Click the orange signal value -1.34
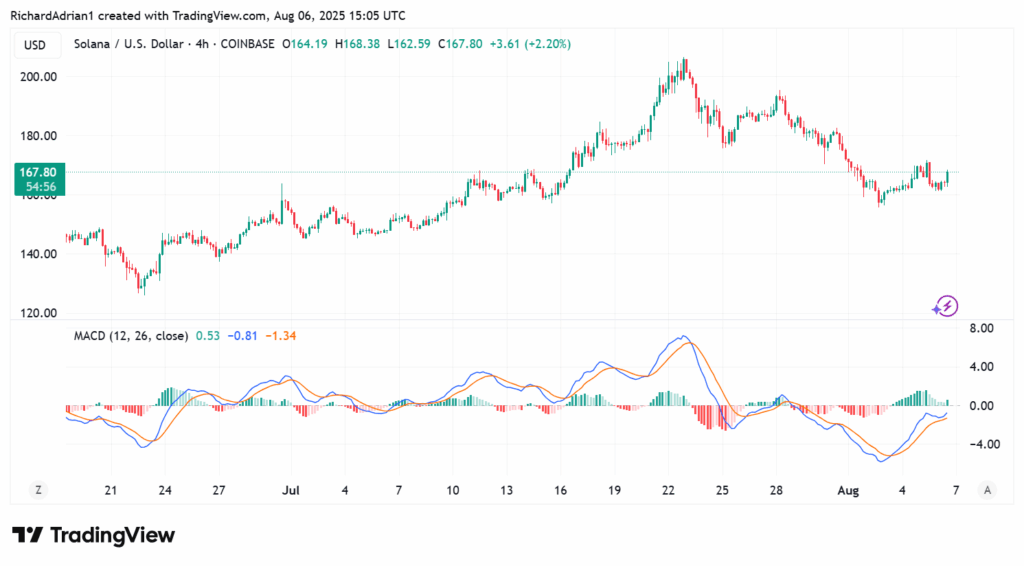This screenshot has width=1024, height=566. pyautogui.click(x=281, y=336)
